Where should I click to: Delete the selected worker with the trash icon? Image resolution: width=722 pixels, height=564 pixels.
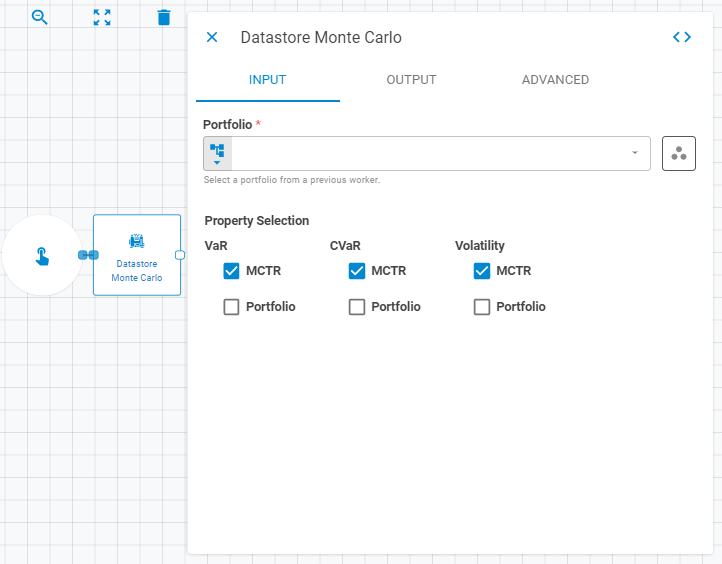tap(164, 17)
